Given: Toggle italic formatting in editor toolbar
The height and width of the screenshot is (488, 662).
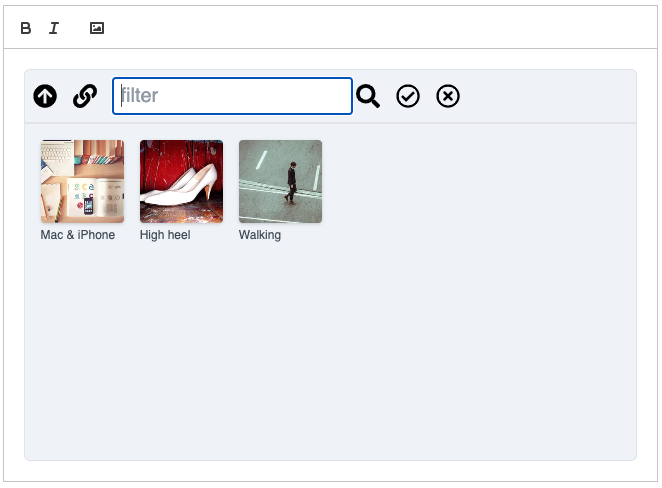Looking at the screenshot, I should point(54,28).
